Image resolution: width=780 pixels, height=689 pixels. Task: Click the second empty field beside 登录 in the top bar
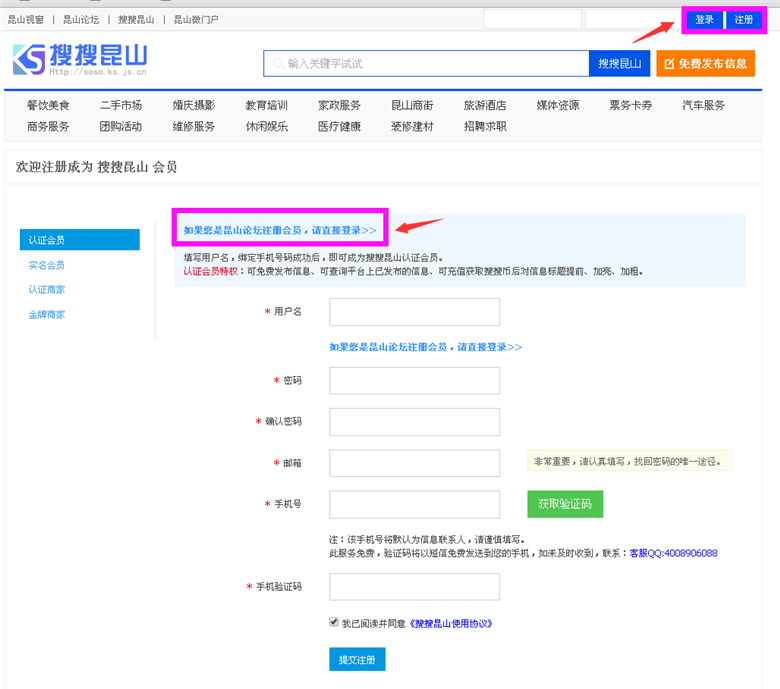point(631,19)
